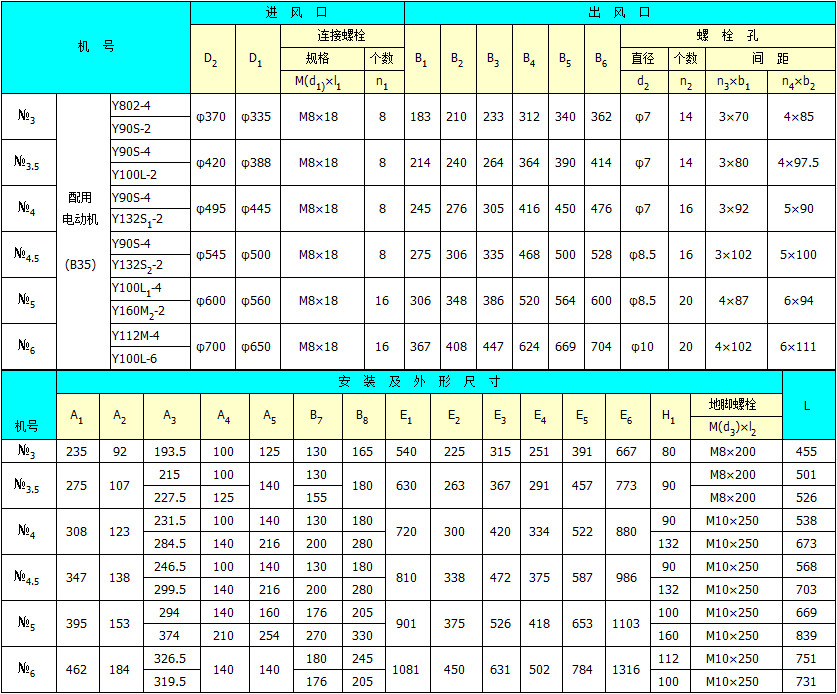Viewport: 837px width, 694px height.
Task: Click the φ370 D2 value
Action: [211, 116]
